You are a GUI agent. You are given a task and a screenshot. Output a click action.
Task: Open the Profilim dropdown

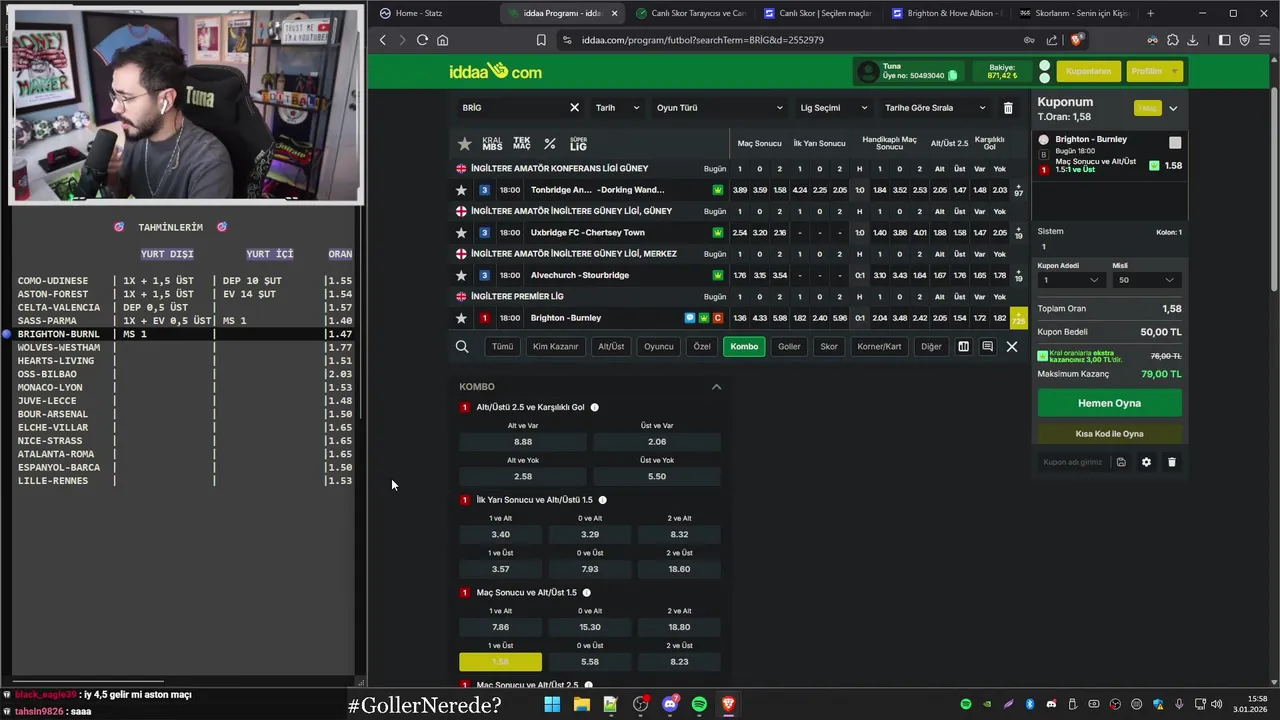[1155, 71]
